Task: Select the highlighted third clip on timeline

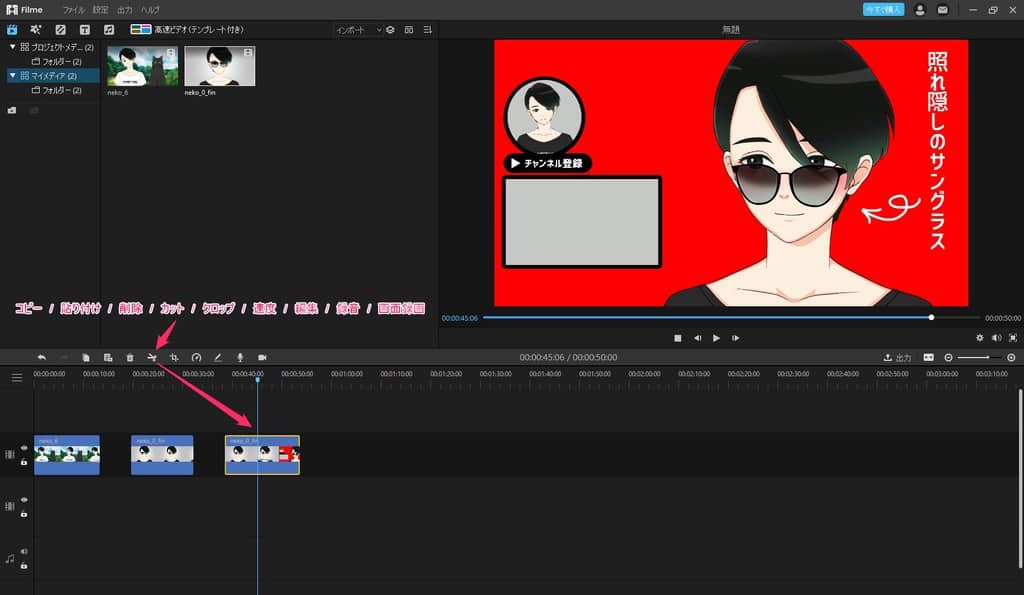Action: pyautogui.click(x=263, y=455)
